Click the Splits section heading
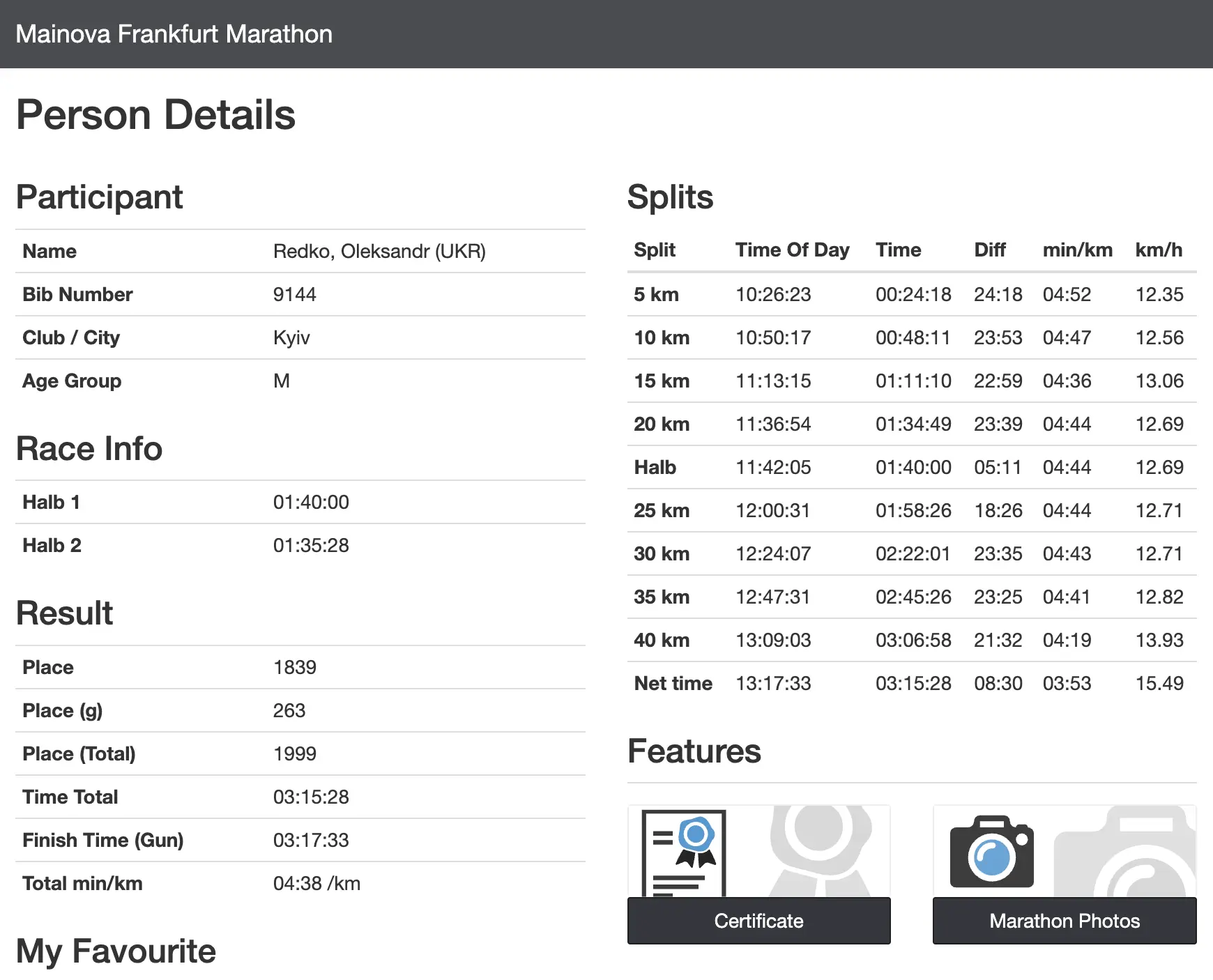This screenshot has width=1213, height=980. [x=671, y=197]
